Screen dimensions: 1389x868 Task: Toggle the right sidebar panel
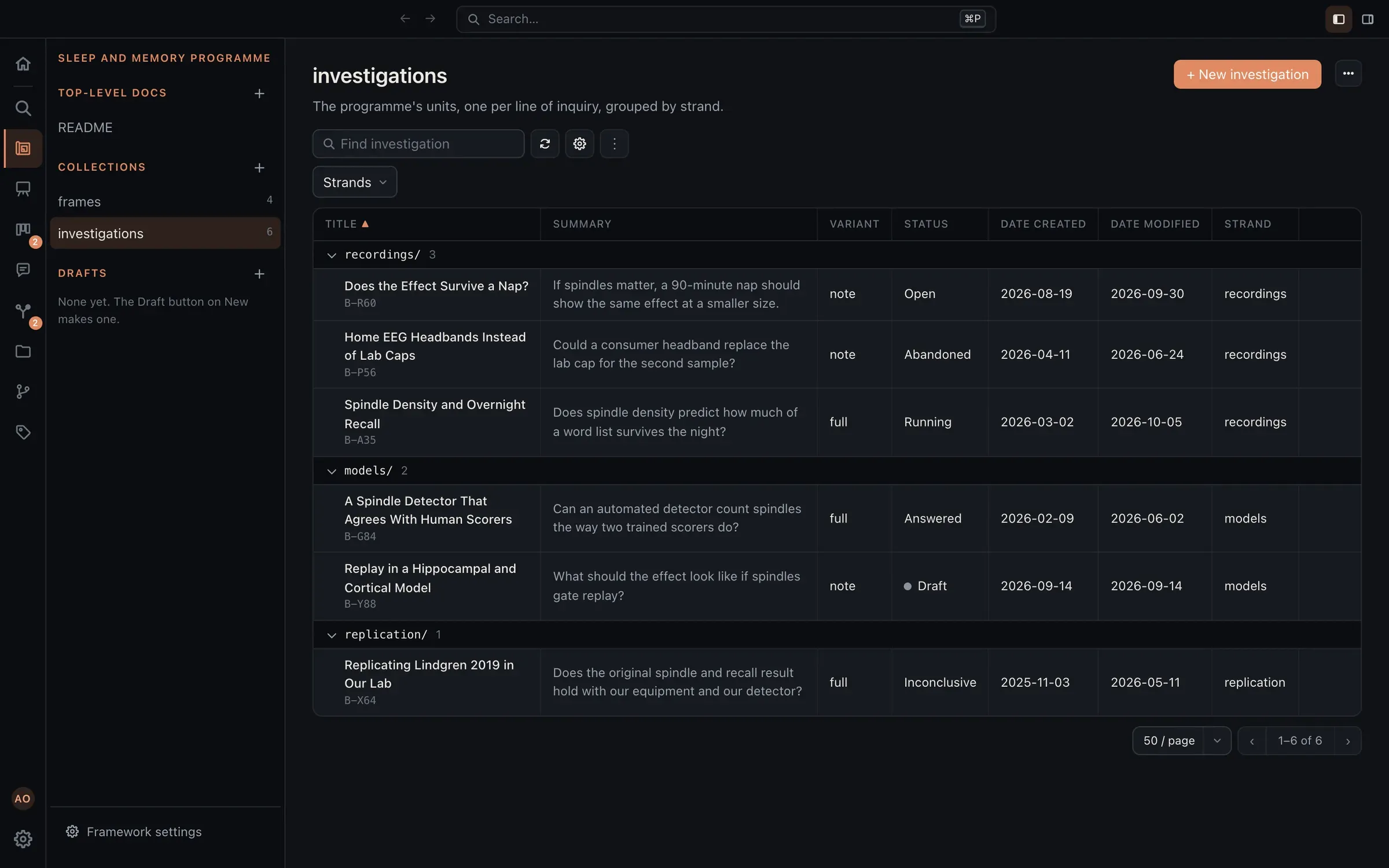tap(1367, 19)
